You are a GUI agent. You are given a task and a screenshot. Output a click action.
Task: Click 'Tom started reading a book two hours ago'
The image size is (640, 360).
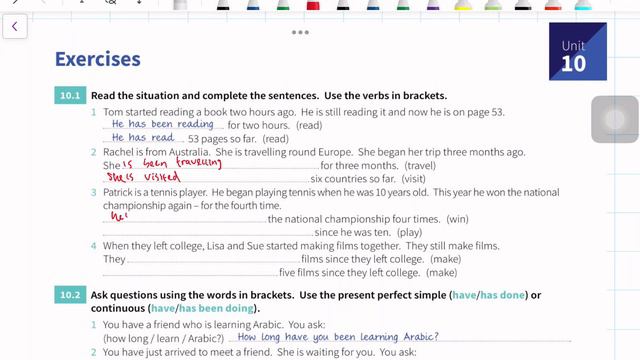click(200, 112)
